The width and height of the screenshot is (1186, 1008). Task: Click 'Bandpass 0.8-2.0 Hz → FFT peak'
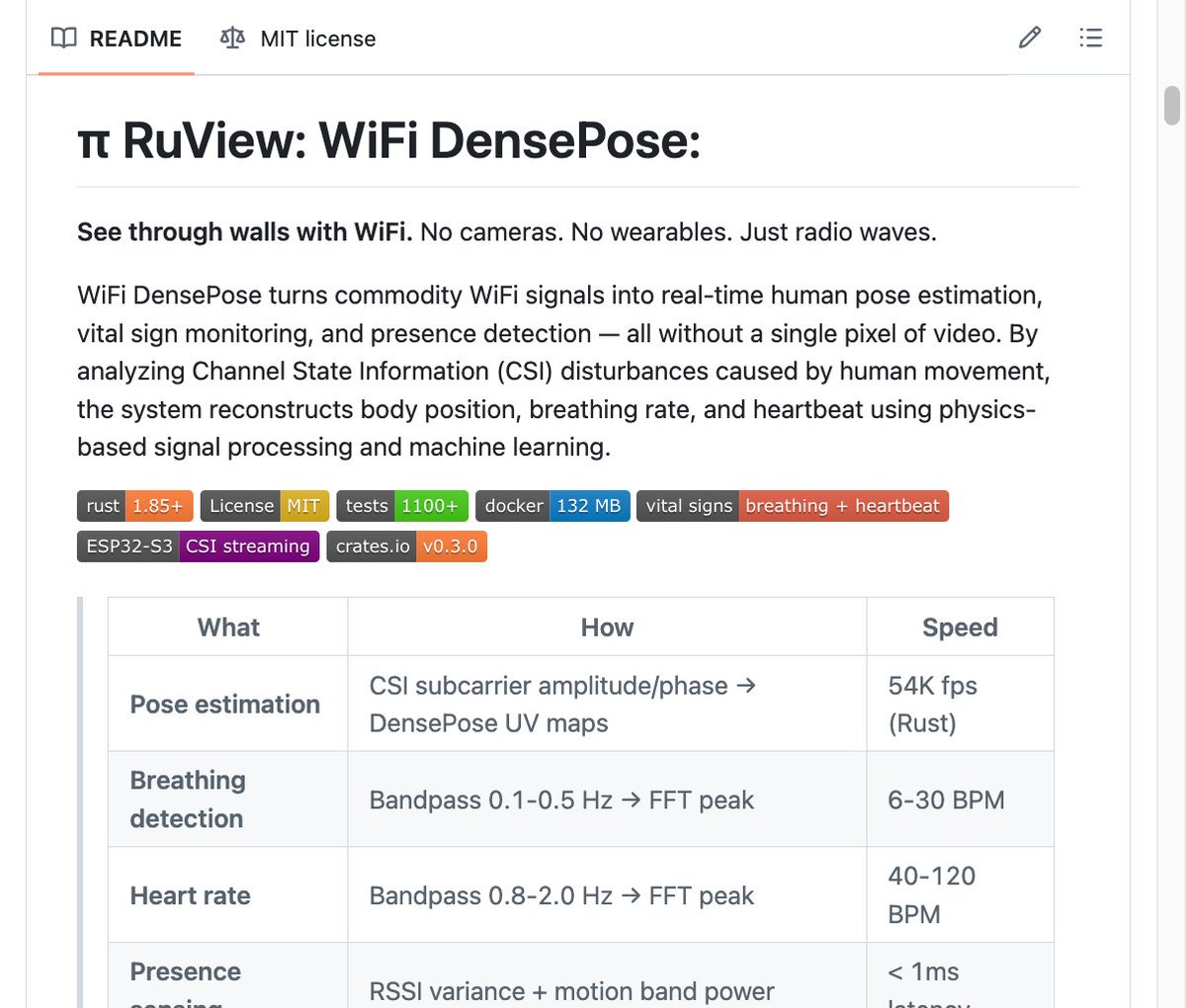pos(561,896)
